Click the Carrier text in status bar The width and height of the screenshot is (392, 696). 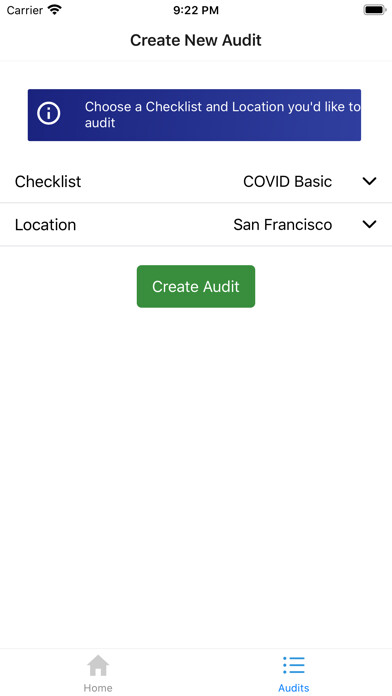click(25, 10)
